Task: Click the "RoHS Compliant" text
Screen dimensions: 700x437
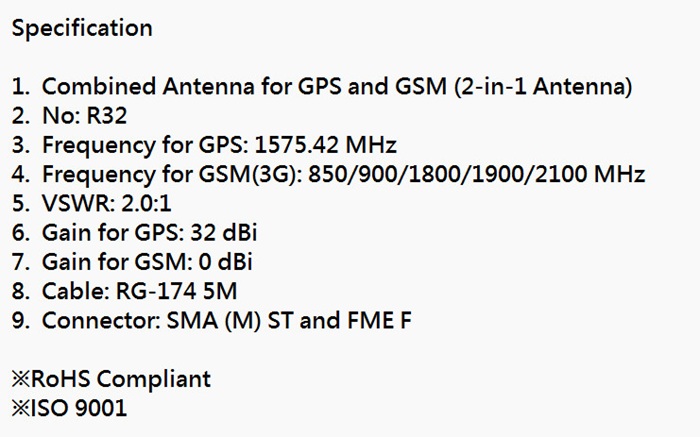Action: (x=121, y=380)
